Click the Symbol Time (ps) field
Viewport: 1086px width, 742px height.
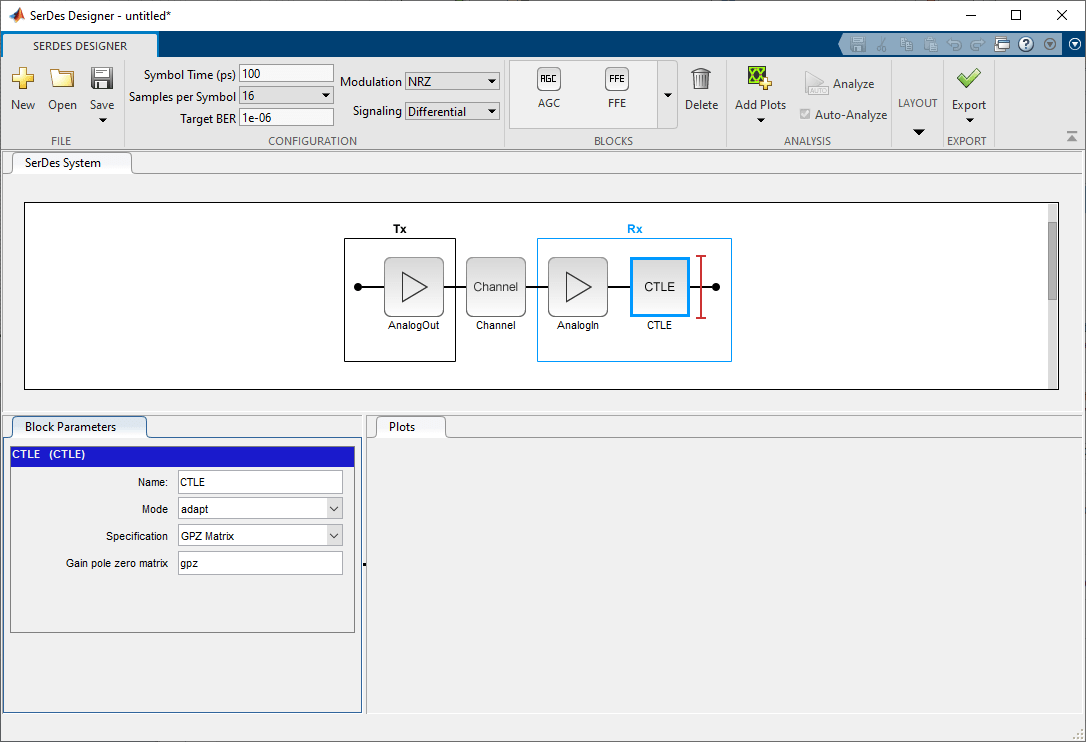[x=286, y=74]
